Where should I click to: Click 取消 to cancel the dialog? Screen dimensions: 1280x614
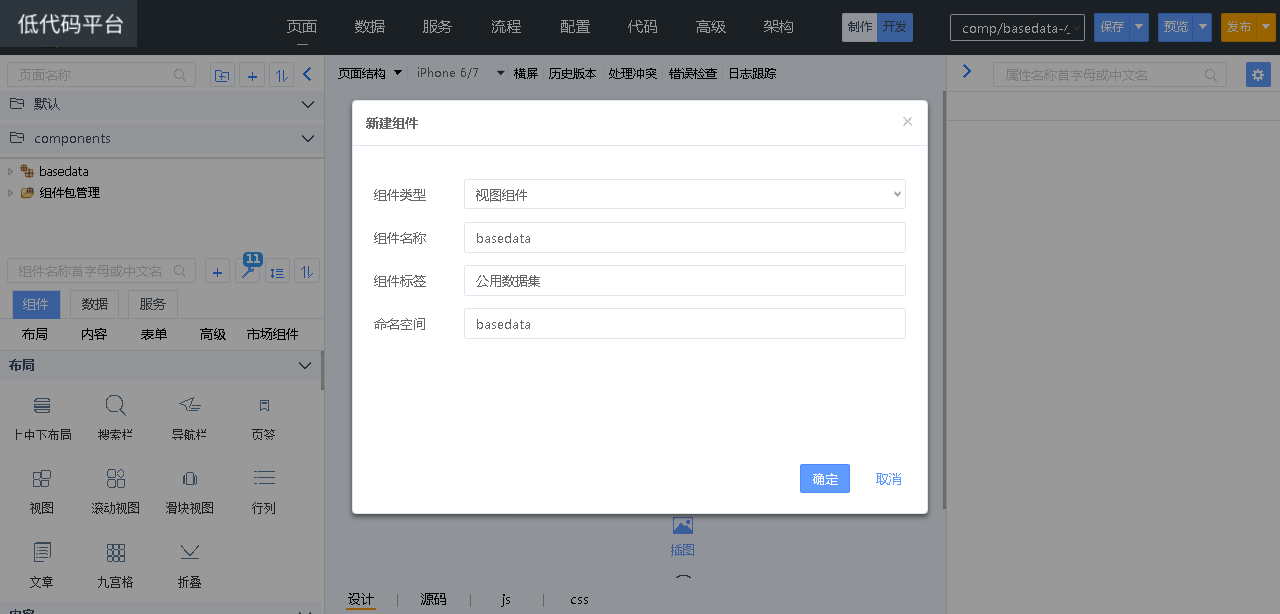(x=888, y=479)
